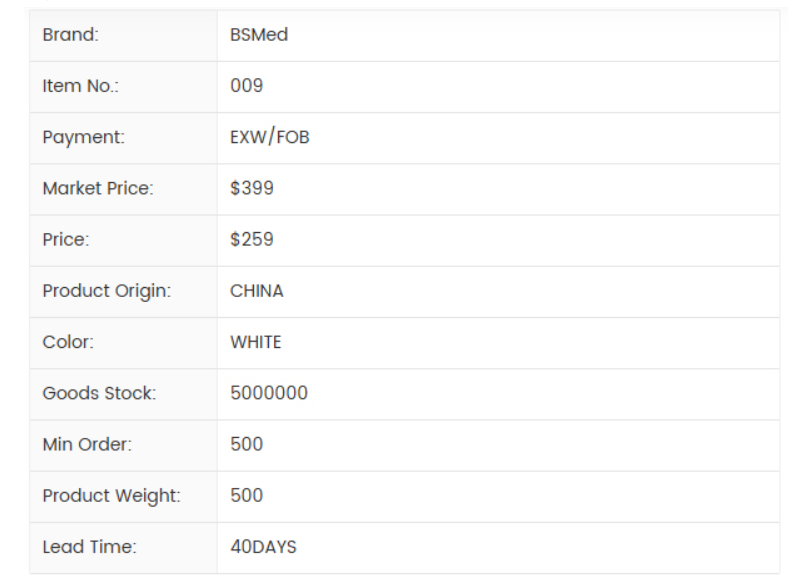Select the 5000000 stock value

(269, 394)
